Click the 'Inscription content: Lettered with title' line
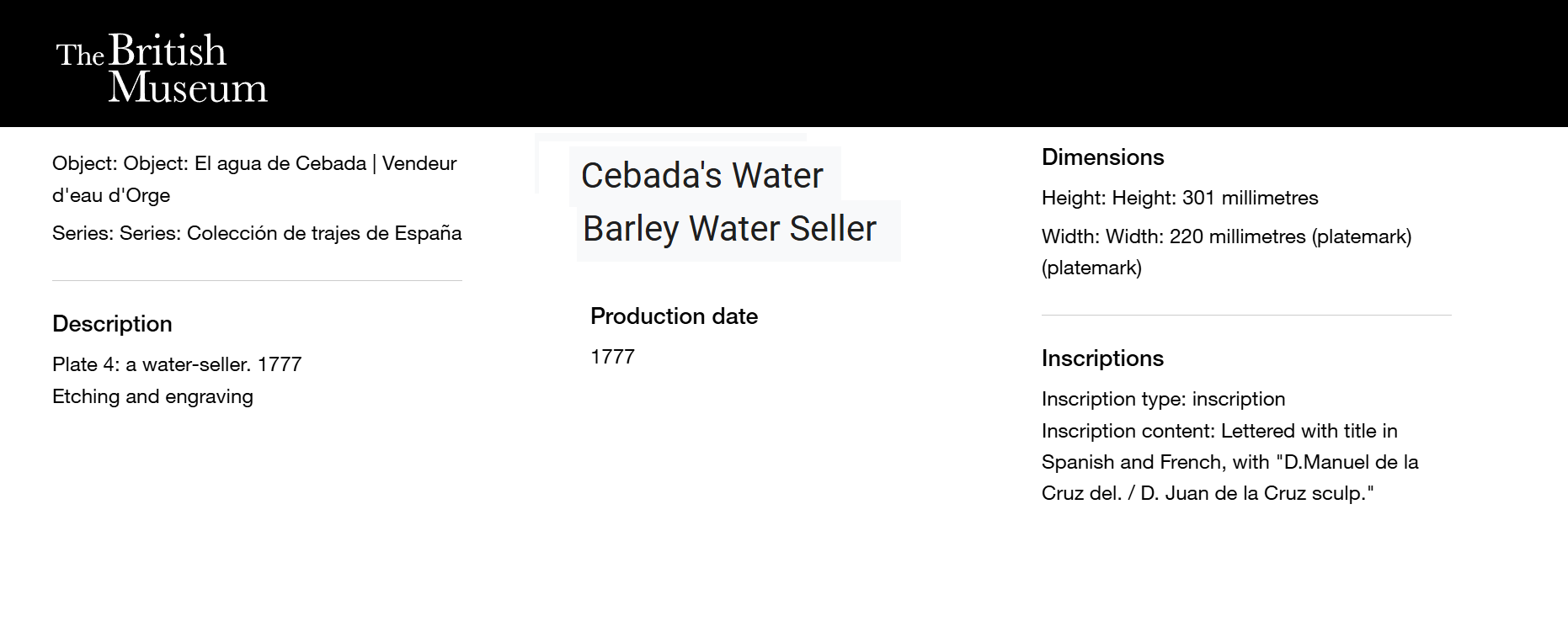The width and height of the screenshot is (1568, 621). pos(1219,431)
